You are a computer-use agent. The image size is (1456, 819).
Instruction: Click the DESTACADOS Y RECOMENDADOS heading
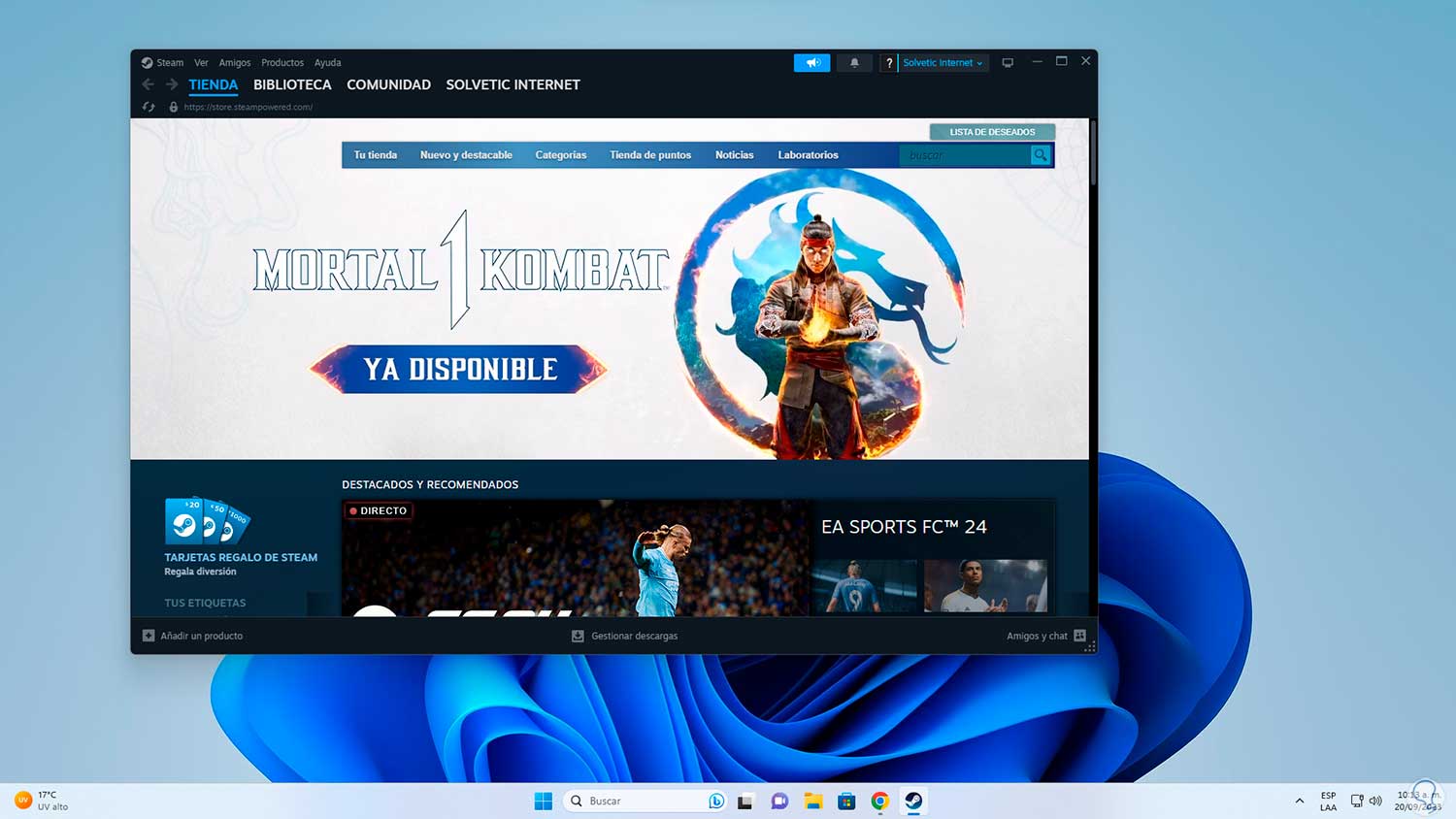430,484
